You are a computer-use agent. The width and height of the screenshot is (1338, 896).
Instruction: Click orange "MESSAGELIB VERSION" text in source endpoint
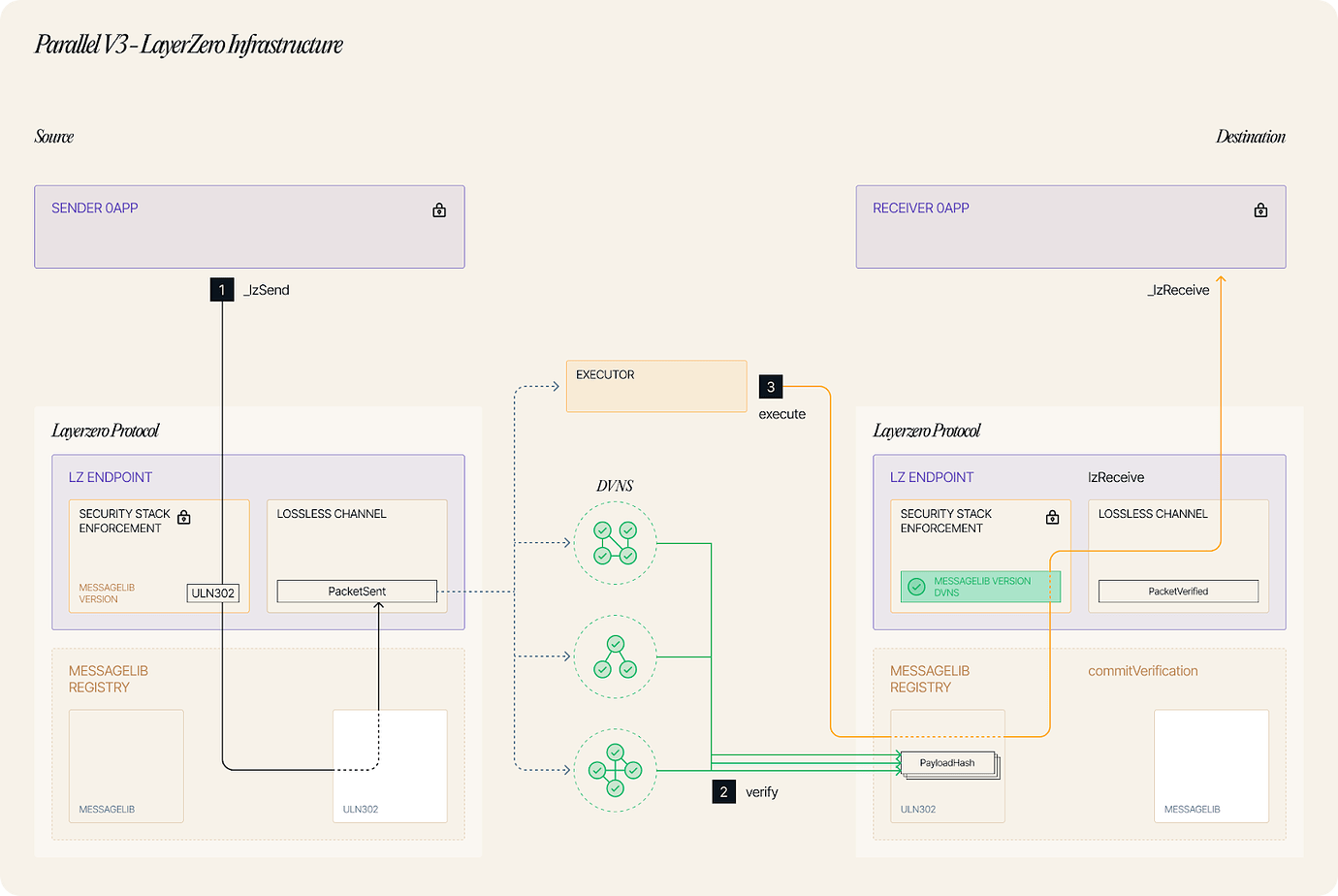107,593
